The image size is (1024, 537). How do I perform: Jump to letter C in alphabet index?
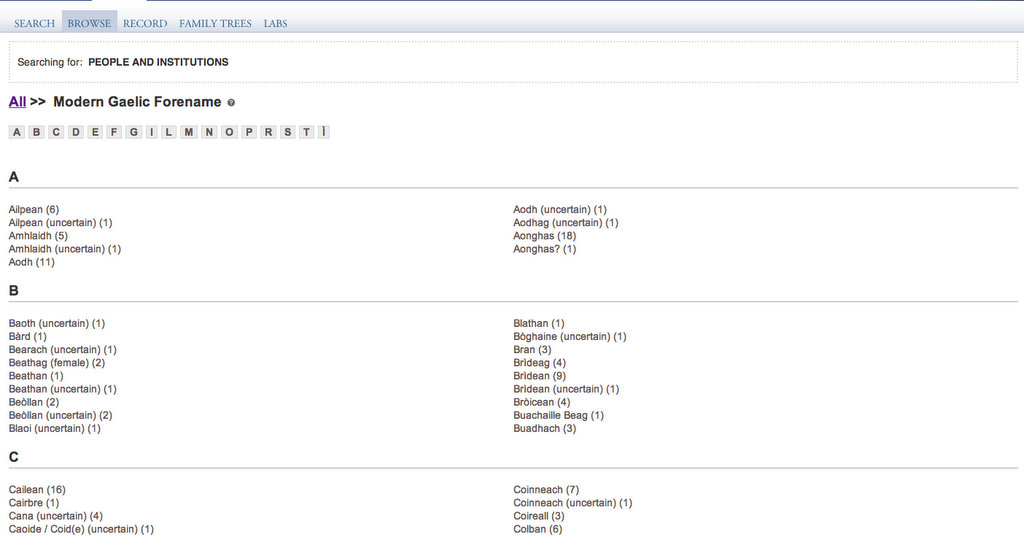click(x=56, y=132)
